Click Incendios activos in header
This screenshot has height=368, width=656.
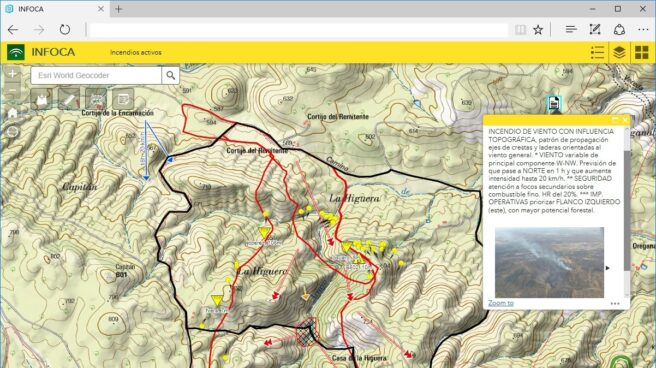click(136, 52)
